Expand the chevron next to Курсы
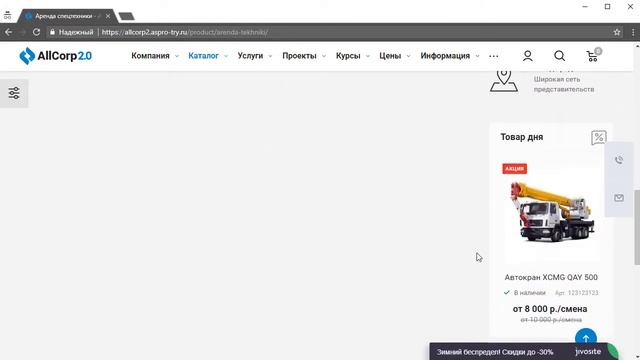The width and height of the screenshot is (640, 360). 367,56
